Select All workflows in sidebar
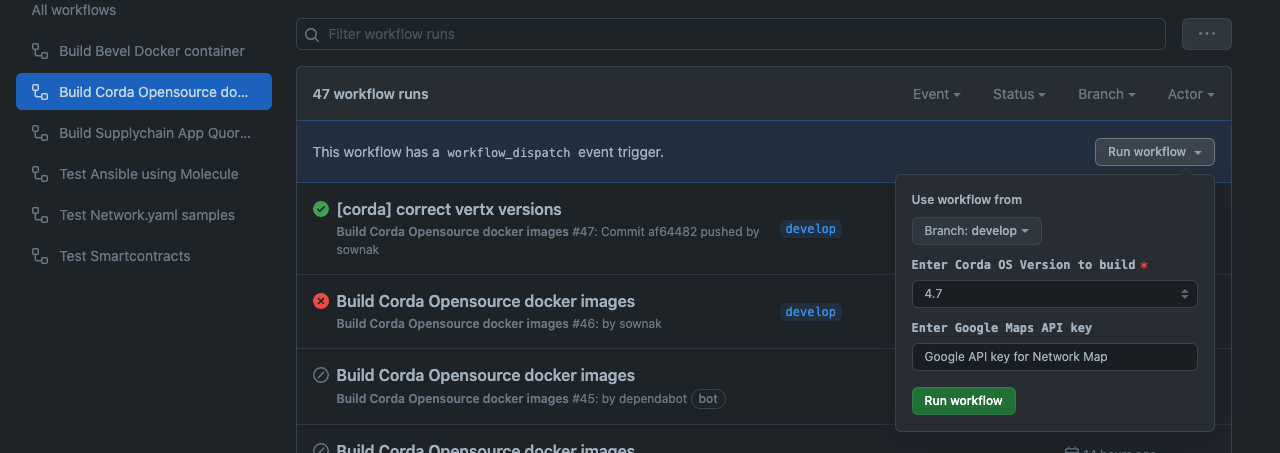Image resolution: width=1280 pixels, height=453 pixels. click(74, 10)
